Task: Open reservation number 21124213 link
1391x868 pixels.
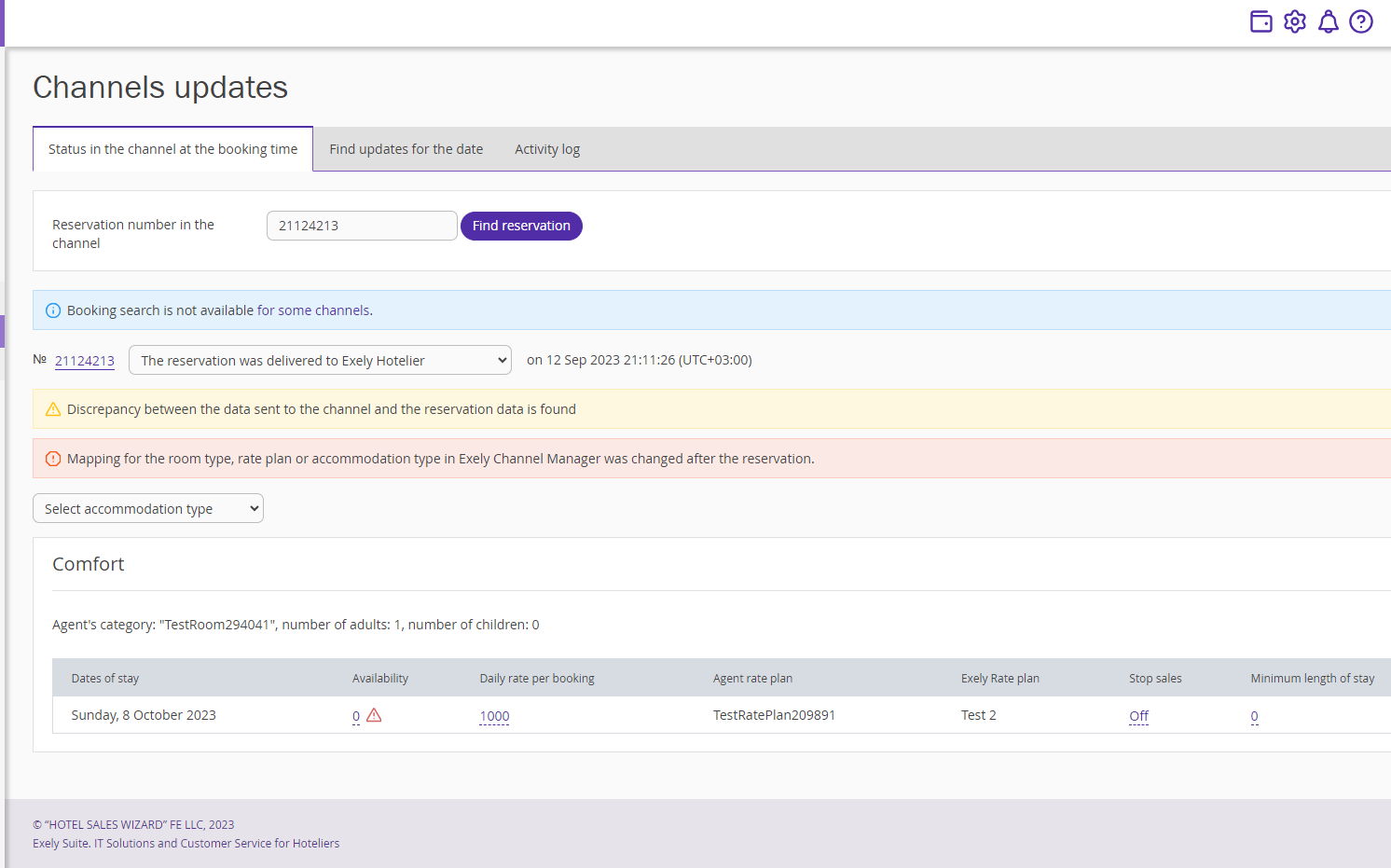Action: [85, 361]
